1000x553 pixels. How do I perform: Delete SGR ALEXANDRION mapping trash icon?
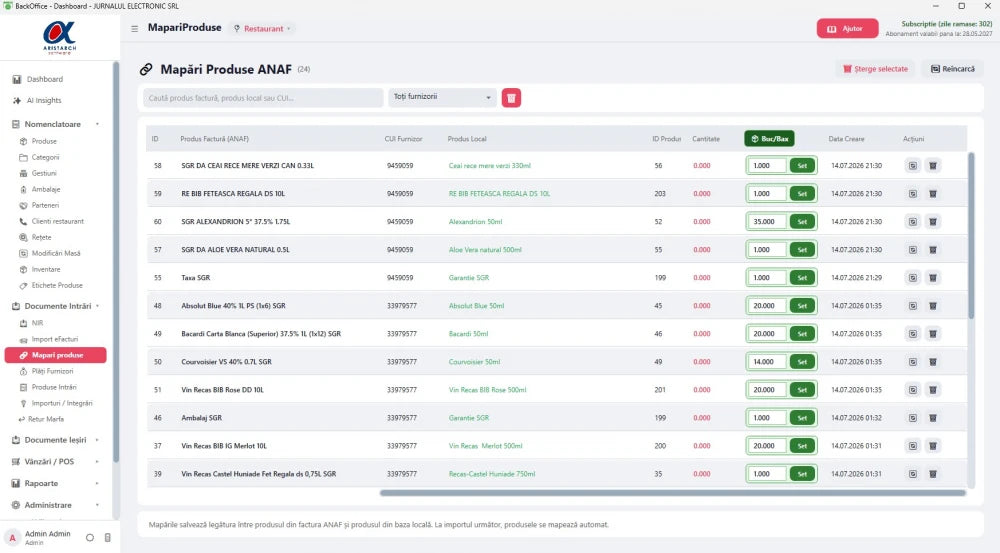point(932,222)
